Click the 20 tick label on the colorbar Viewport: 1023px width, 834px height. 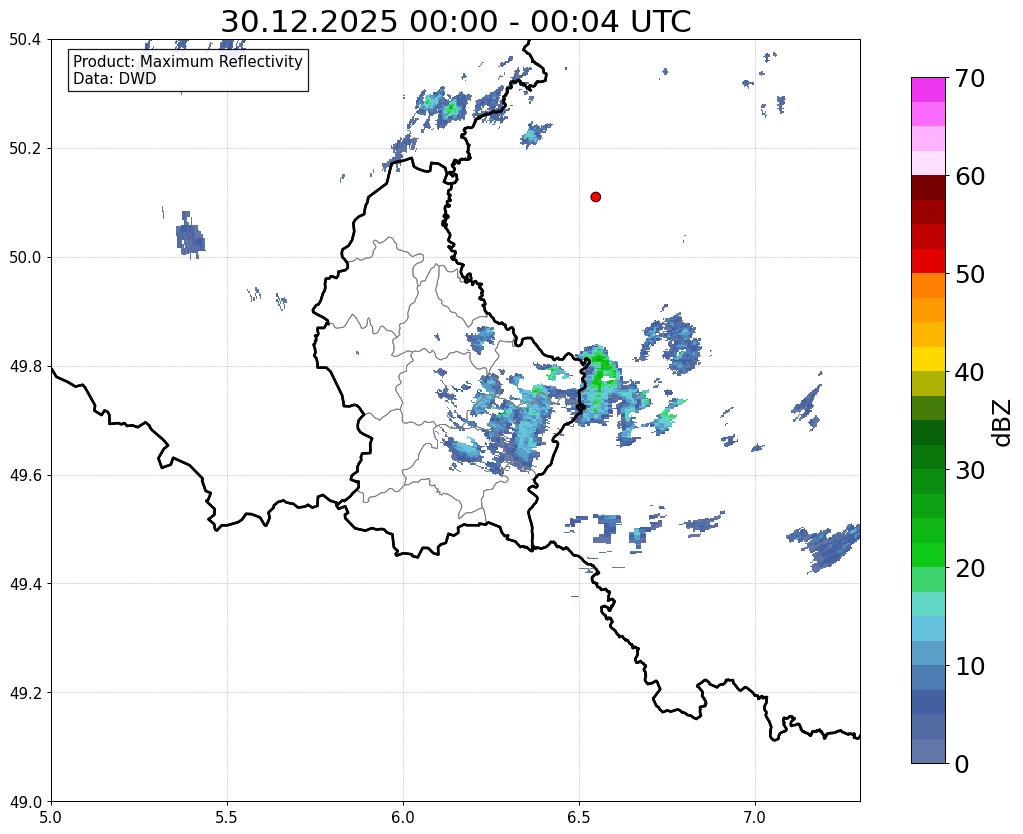click(970, 568)
